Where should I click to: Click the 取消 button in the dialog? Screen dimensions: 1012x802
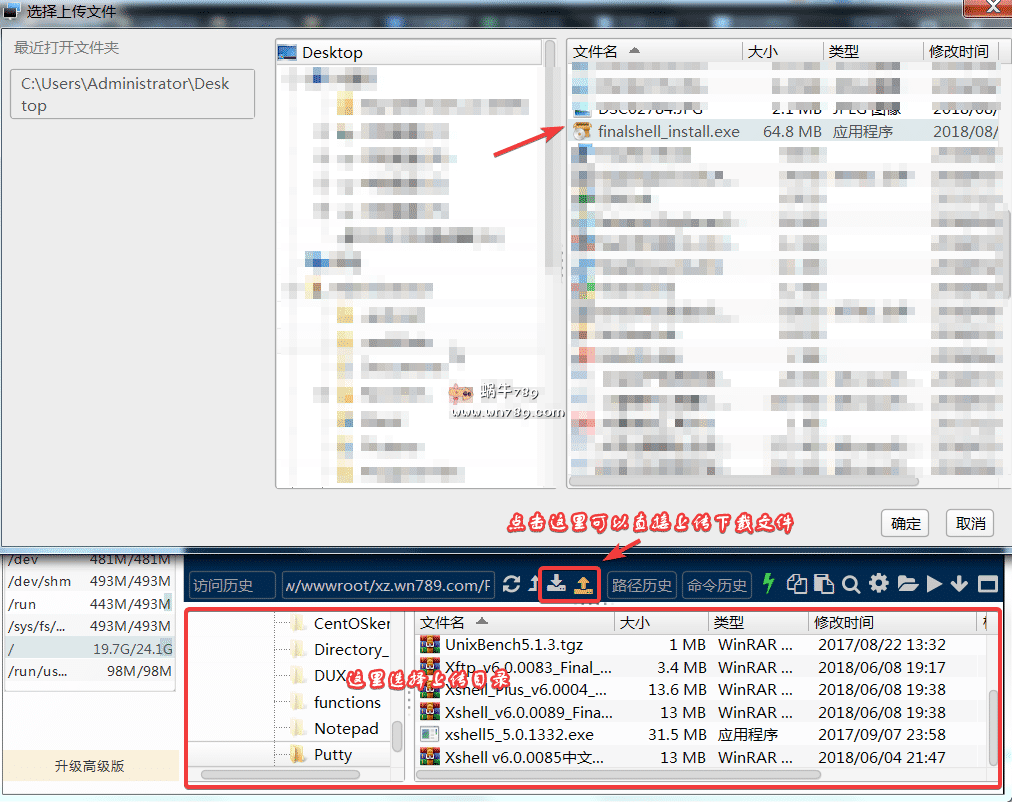tap(971, 523)
